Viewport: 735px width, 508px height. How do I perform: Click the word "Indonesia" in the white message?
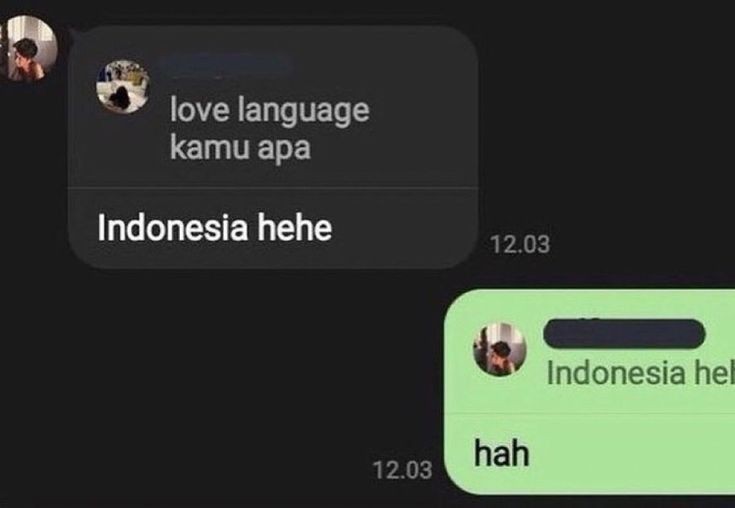pyautogui.click(x=172, y=228)
